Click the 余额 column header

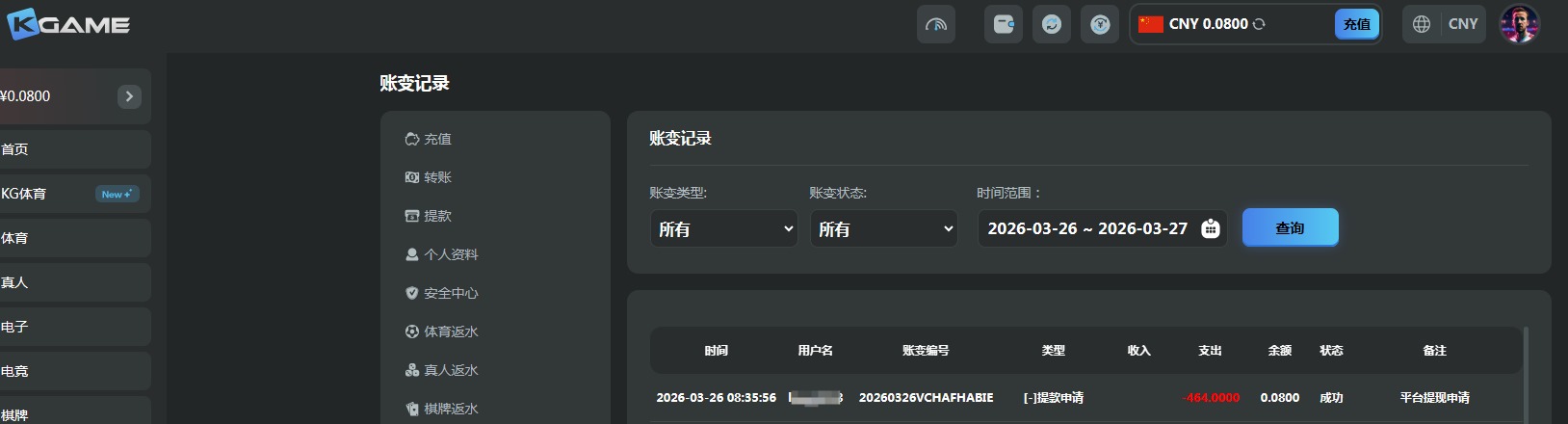1279,351
